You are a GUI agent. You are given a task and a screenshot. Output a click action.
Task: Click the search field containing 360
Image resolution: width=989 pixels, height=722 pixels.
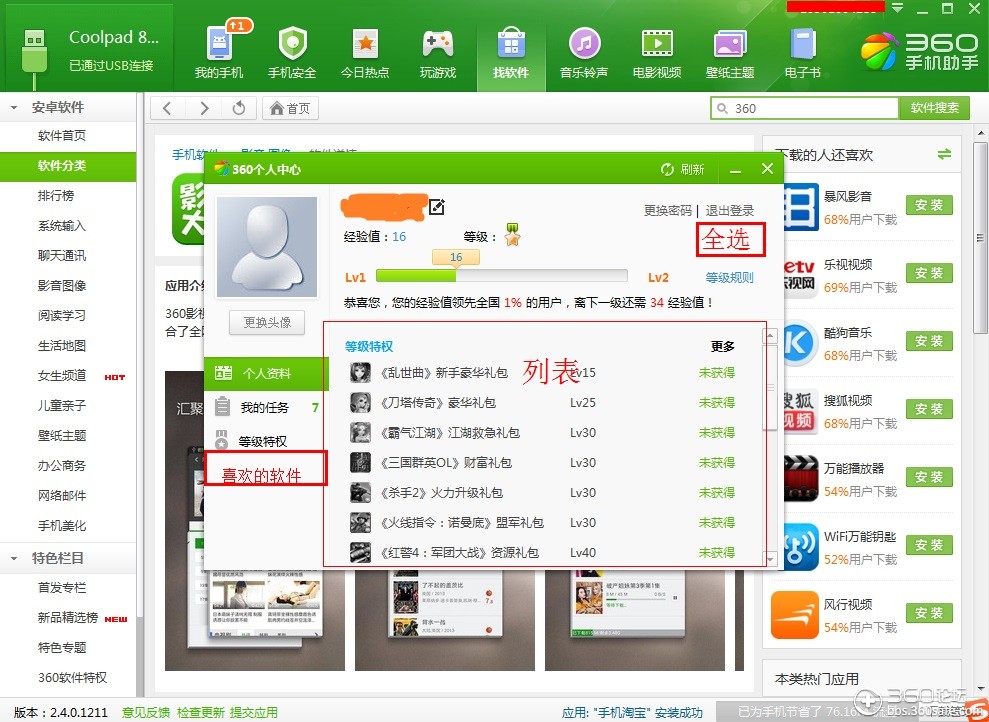pyautogui.click(x=805, y=108)
